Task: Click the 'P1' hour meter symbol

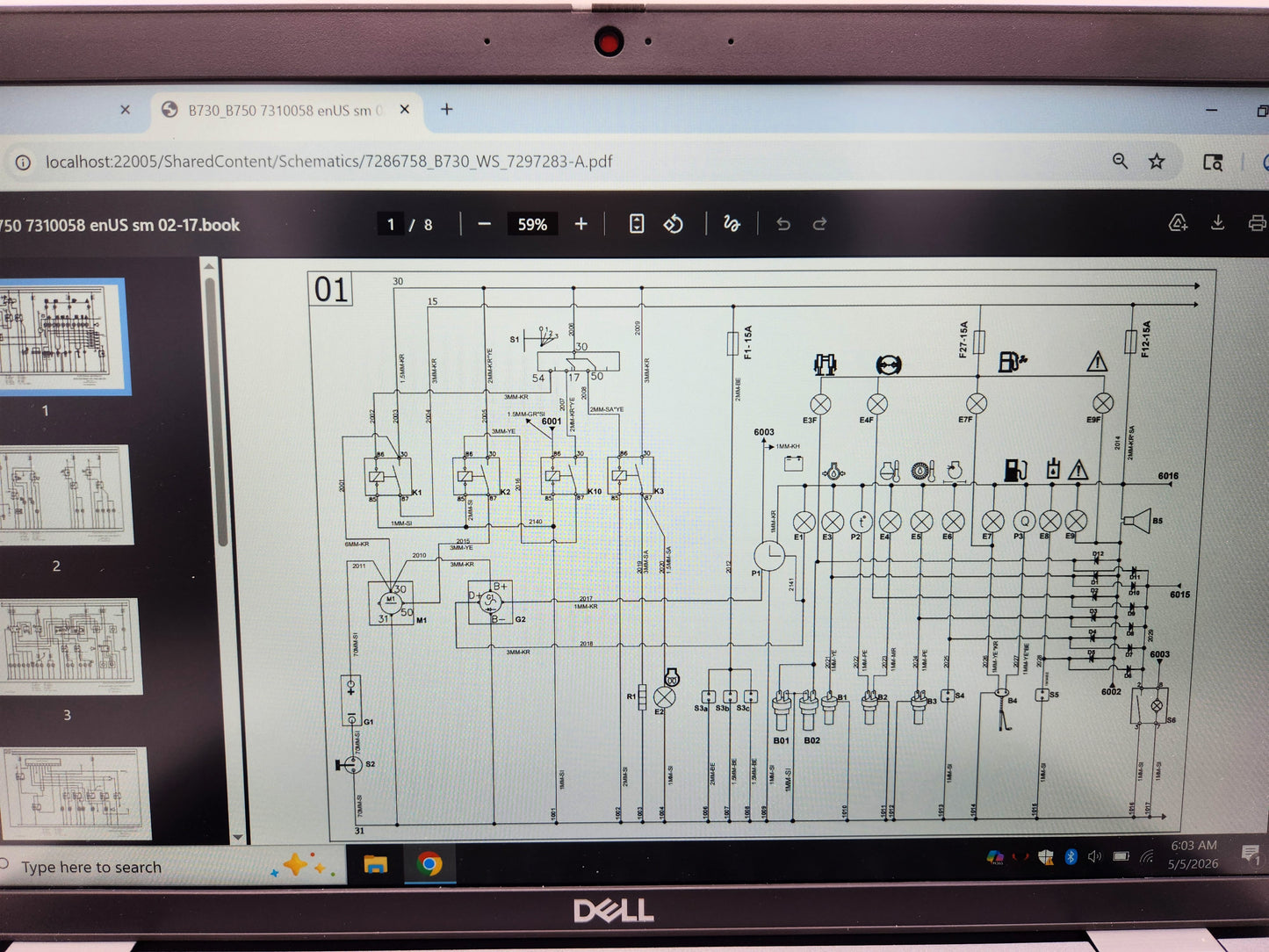Action: click(769, 556)
